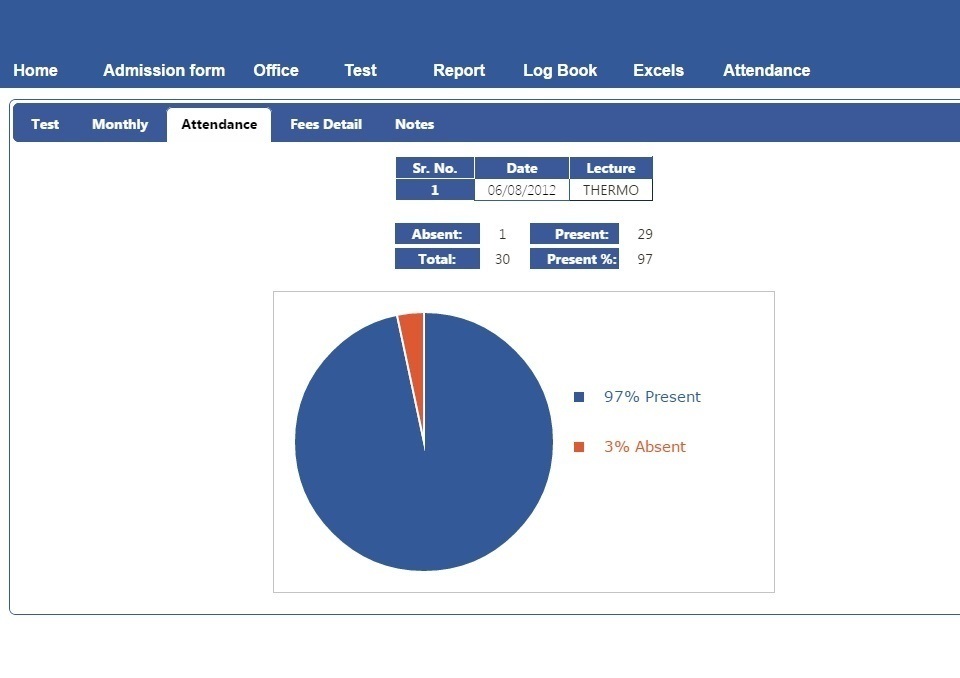Screen dimensions: 960x678
Task: Click the 97% Present legend label
Action: coord(652,397)
